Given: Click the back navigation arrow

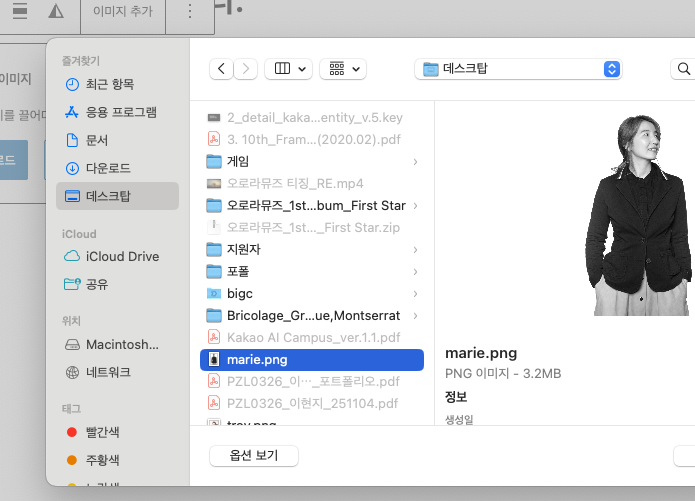Looking at the screenshot, I should coord(221,69).
